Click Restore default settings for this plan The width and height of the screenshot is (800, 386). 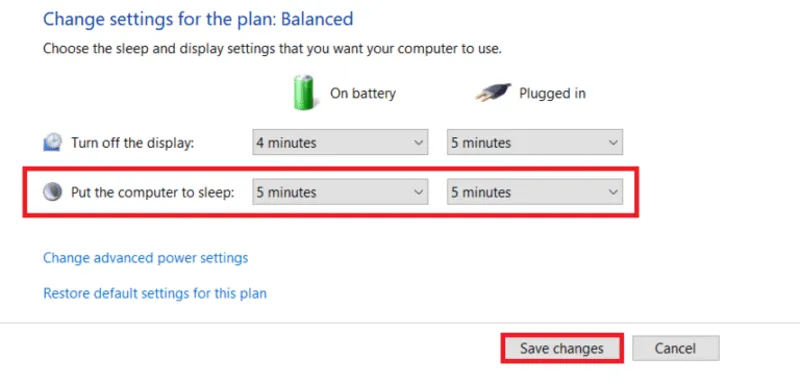[x=155, y=294]
